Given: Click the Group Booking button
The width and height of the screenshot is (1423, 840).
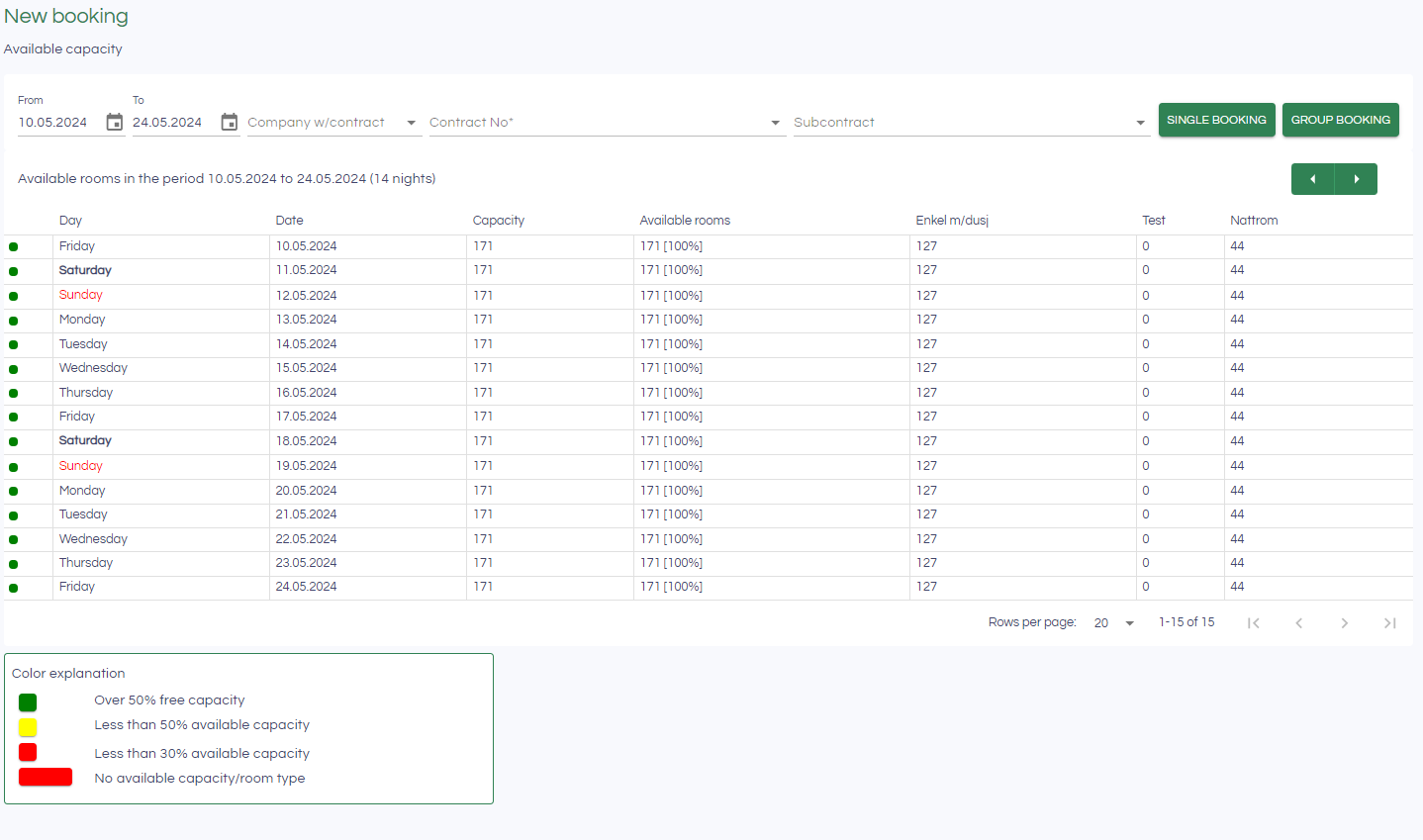Looking at the screenshot, I should pyautogui.click(x=1340, y=120).
